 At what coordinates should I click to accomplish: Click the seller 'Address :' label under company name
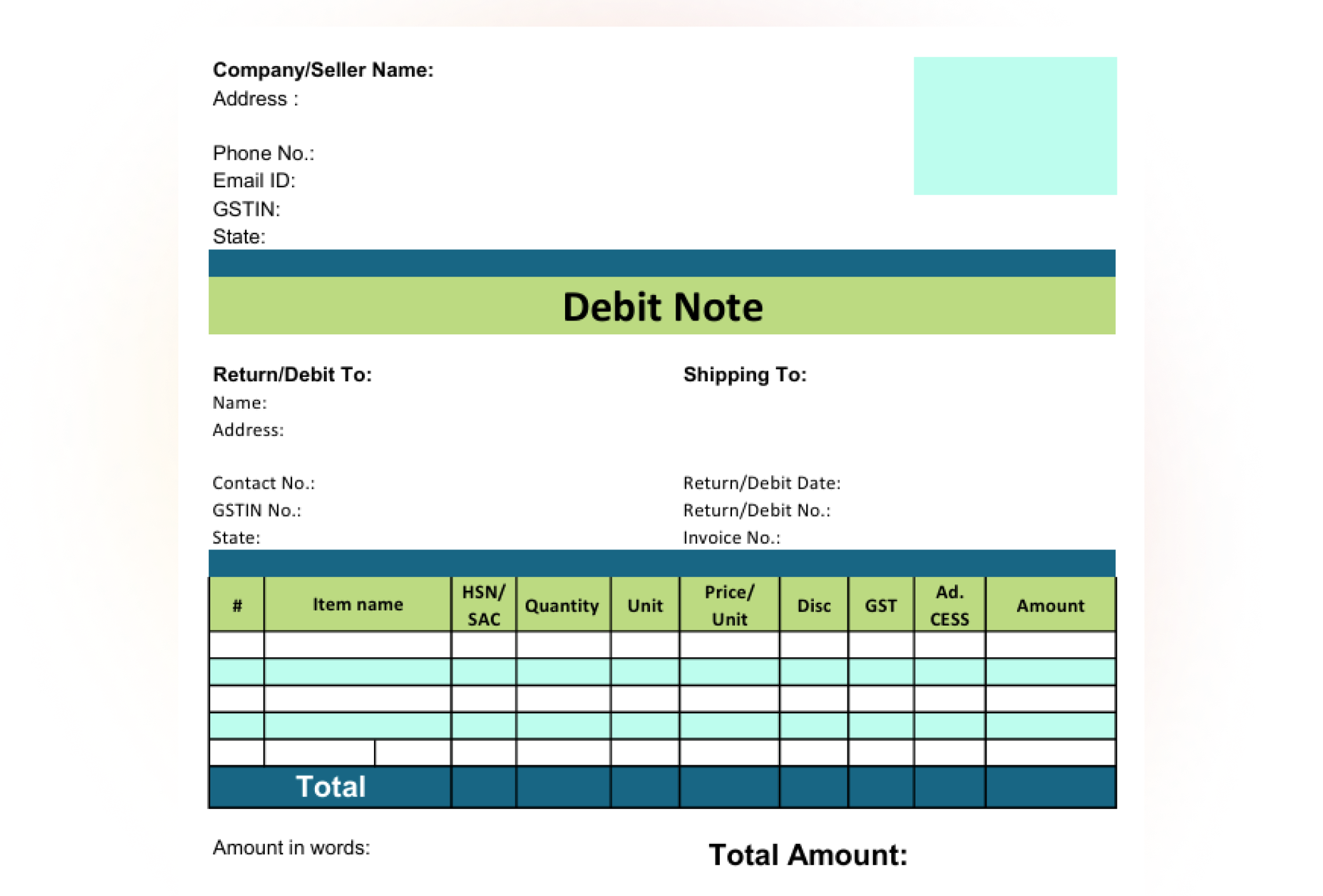click(255, 99)
